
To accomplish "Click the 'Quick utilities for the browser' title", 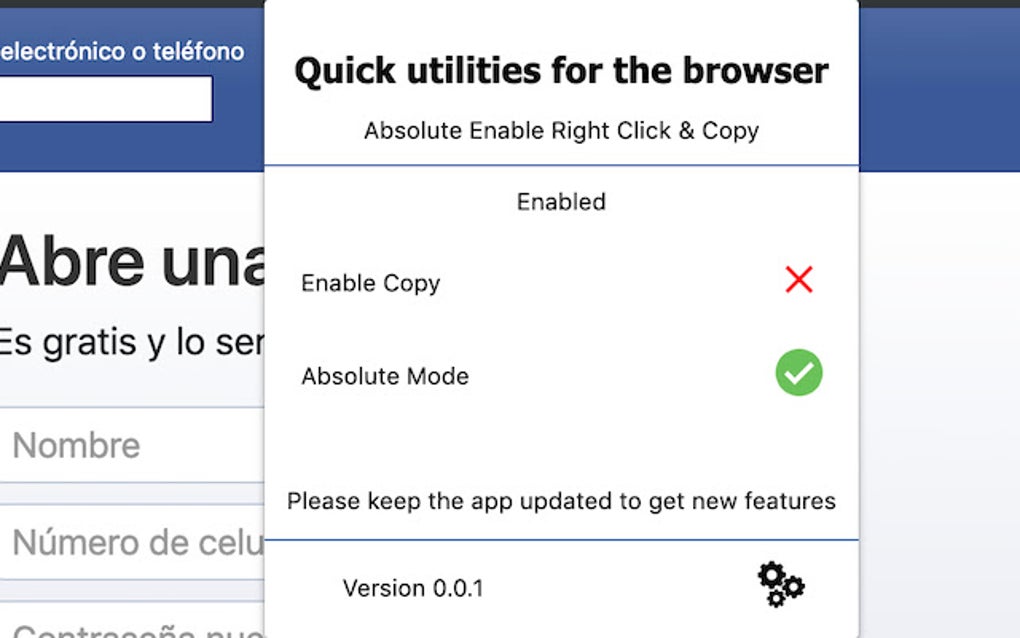I will [561, 71].
